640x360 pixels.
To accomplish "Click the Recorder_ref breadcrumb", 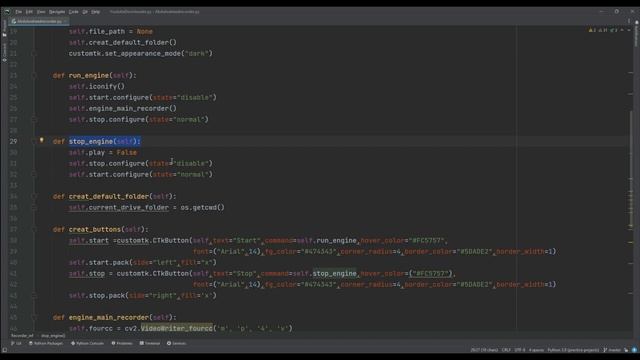I will coord(22,336).
